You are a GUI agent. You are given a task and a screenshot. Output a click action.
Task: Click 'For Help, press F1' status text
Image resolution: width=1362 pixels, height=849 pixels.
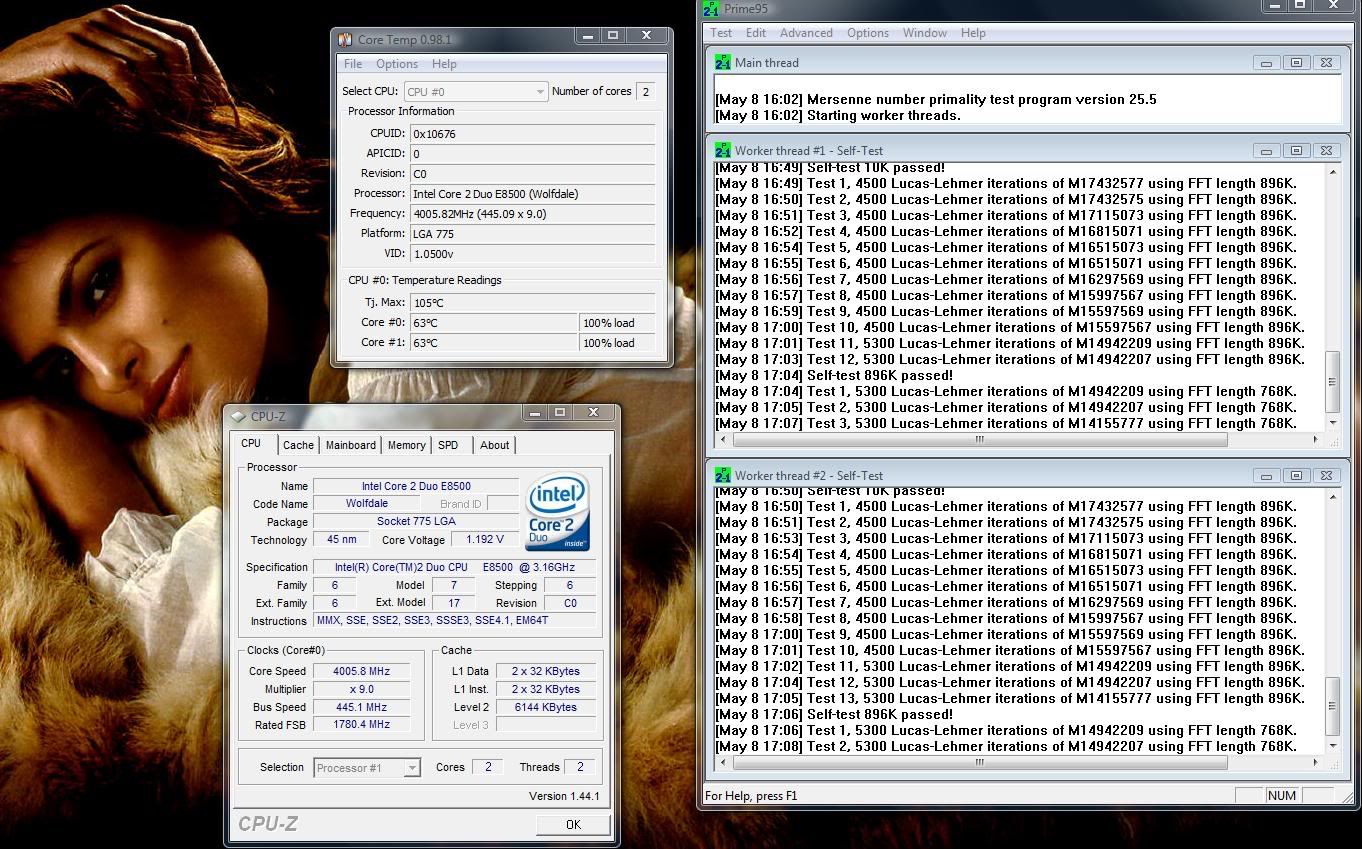pyautogui.click(x=751, y=797)
